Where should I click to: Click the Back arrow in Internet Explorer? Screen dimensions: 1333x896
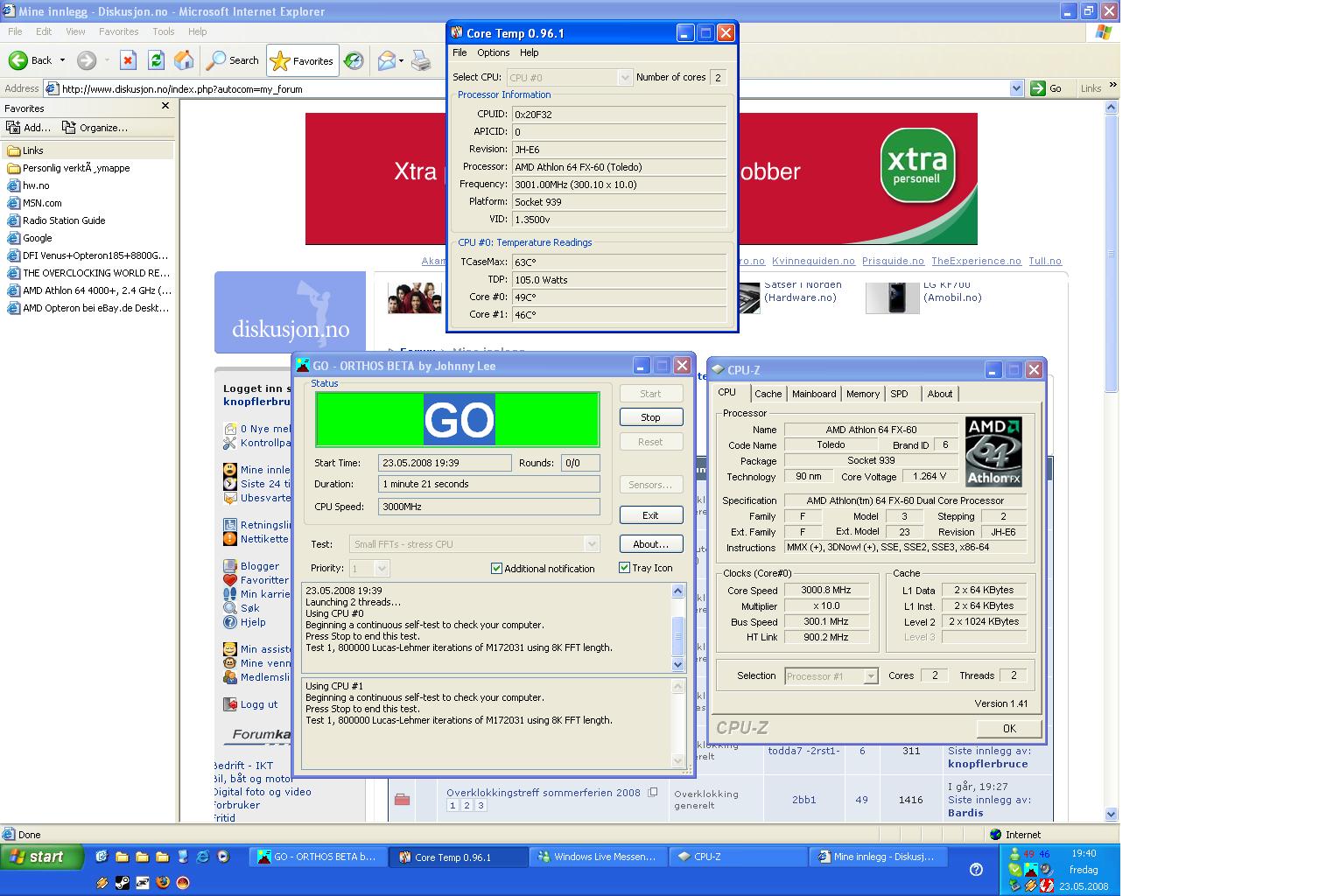[18, 60]
